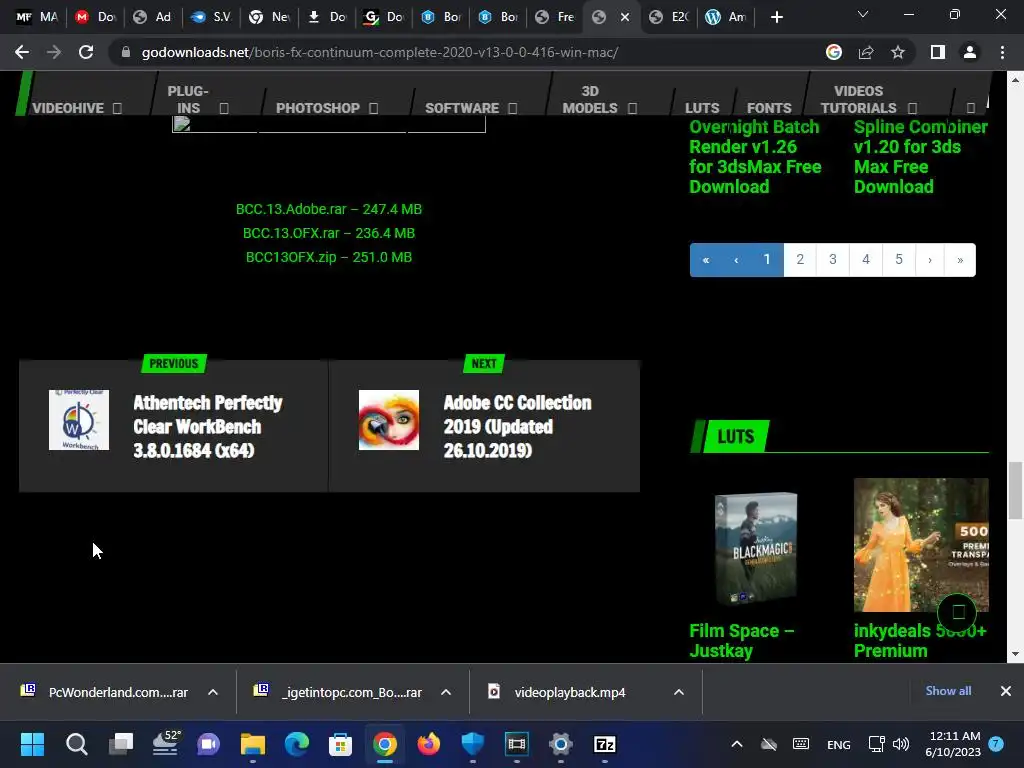Switch to the Fre tab

[x=554, y=17]
